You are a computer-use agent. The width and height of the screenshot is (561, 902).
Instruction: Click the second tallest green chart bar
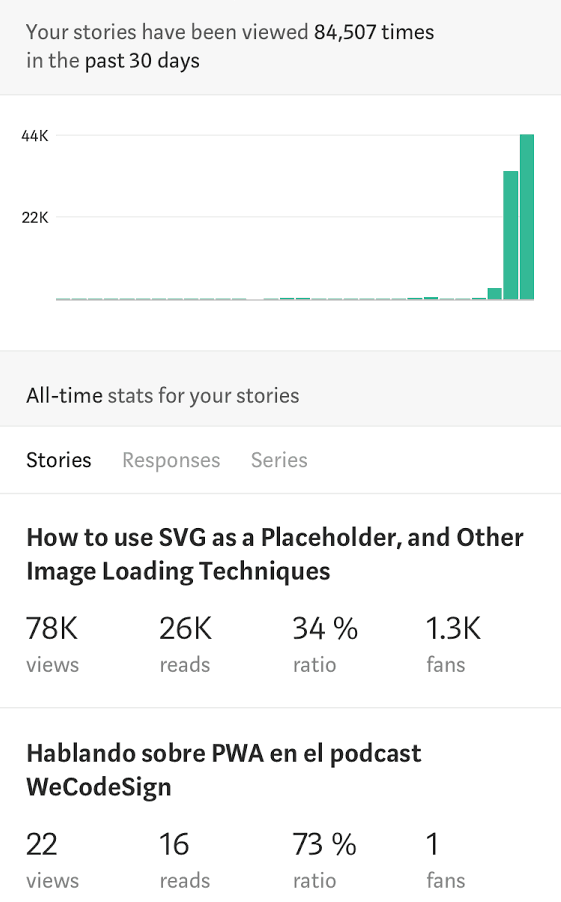coord(510,235)
